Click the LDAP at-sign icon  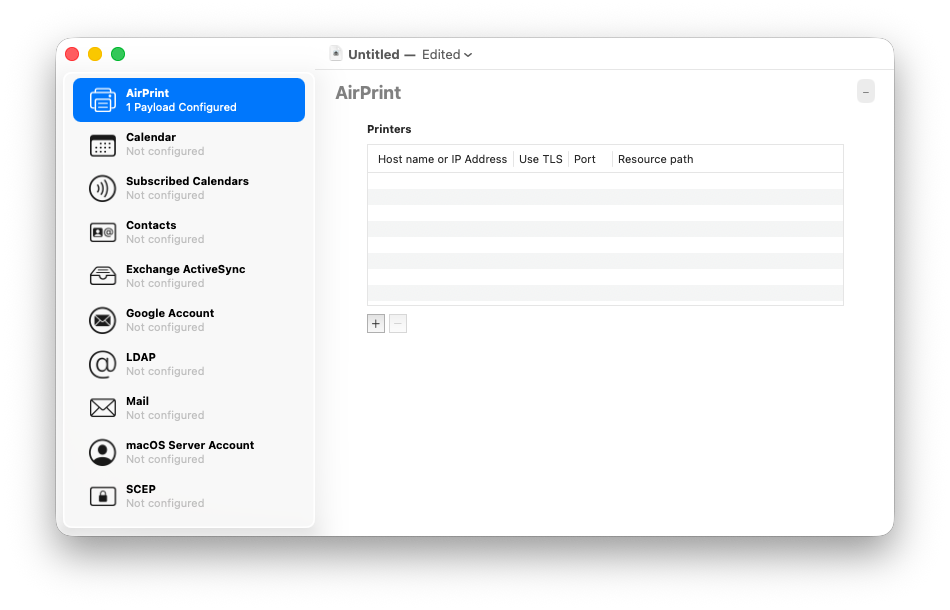[102, 364]
